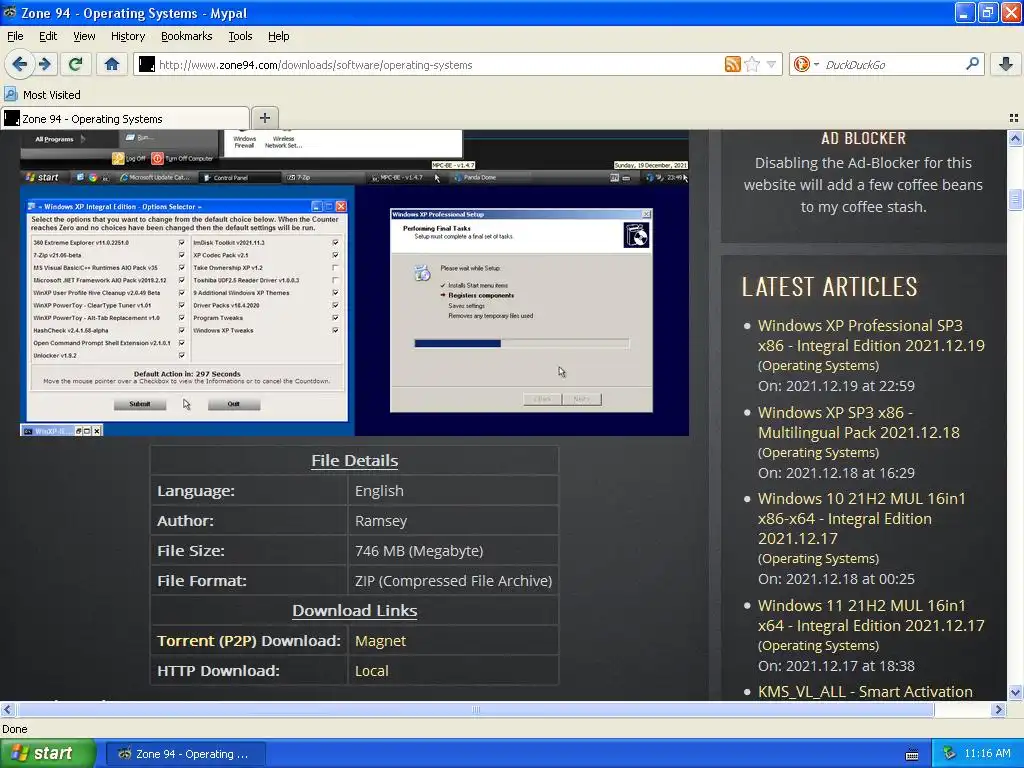Click the XP Professional Setup screenshot
This screenshot has width=1024, height=768.
coord(521,310)
